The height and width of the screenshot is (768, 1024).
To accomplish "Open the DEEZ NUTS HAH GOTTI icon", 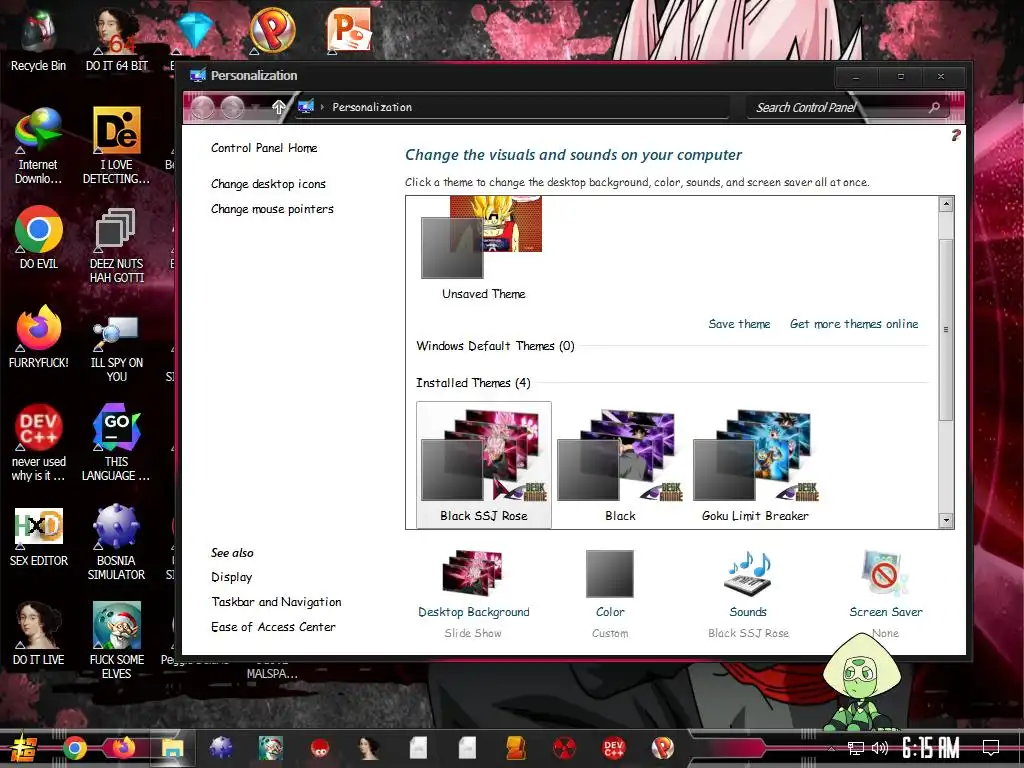I will point(117,245).
